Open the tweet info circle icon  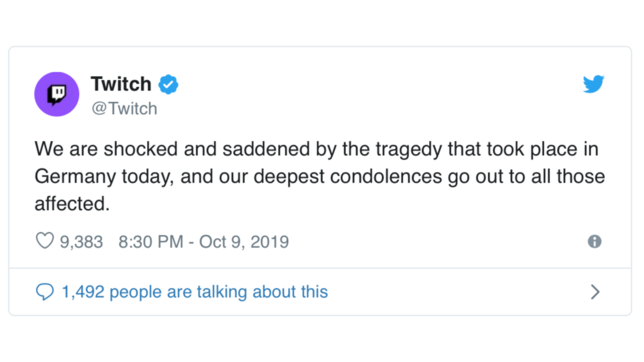[594, 241]
